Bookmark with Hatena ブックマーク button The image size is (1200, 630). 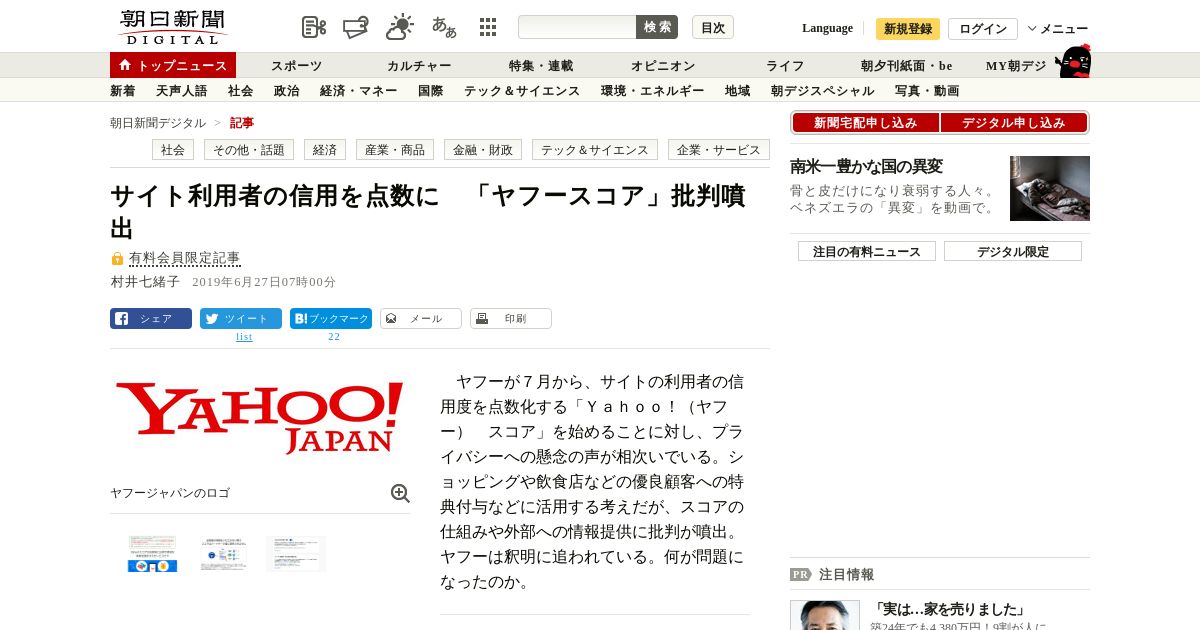[x=331, y=319]
